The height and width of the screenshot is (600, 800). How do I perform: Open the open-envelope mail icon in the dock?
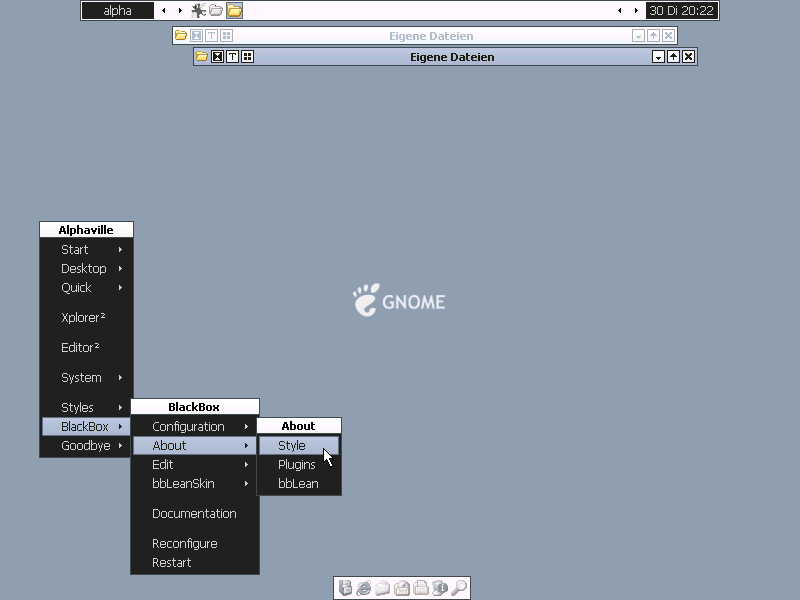(x=383, y=588)
